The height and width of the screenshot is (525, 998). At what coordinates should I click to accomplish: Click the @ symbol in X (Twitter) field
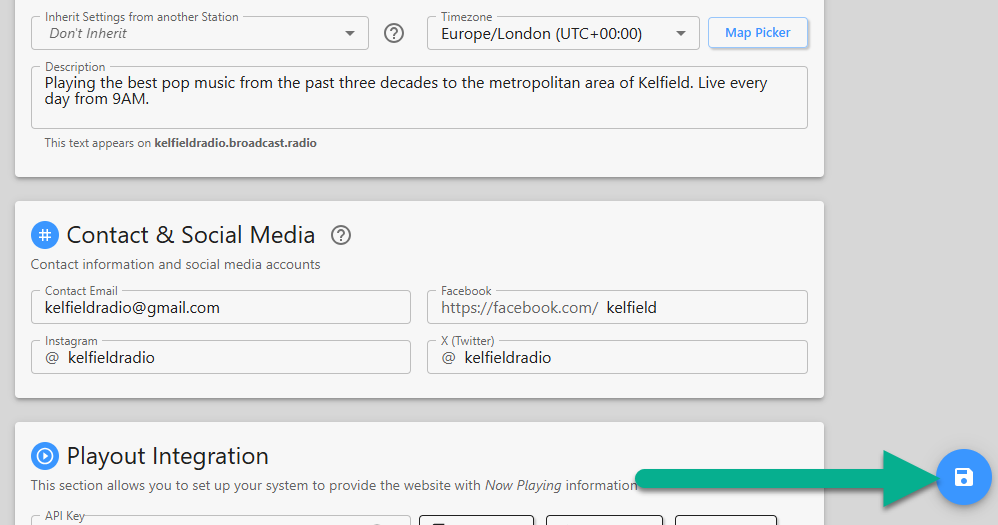tap(449, 358)
